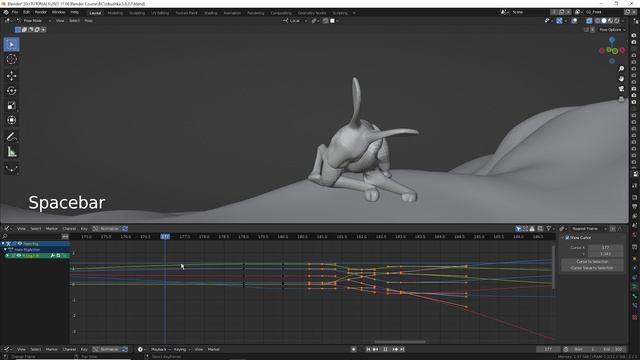Click the wrench modifier icon on green channel
The image size is (640, 360).
click(52, 256)
